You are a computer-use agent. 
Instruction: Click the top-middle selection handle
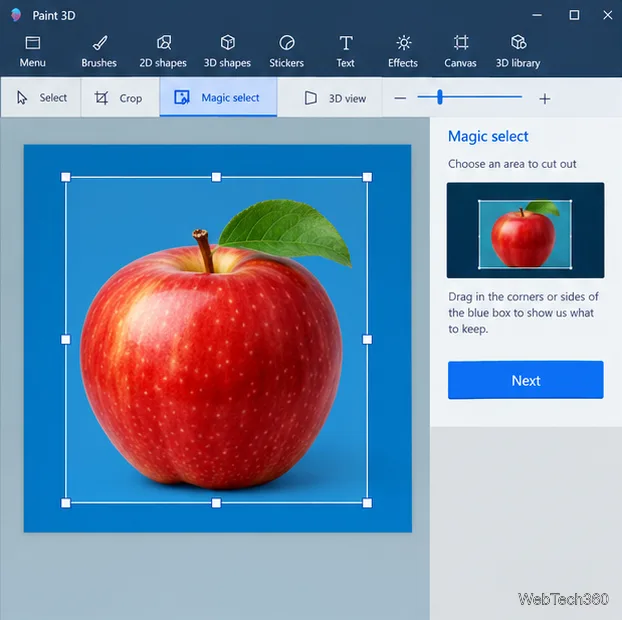(x=216, y=177)
